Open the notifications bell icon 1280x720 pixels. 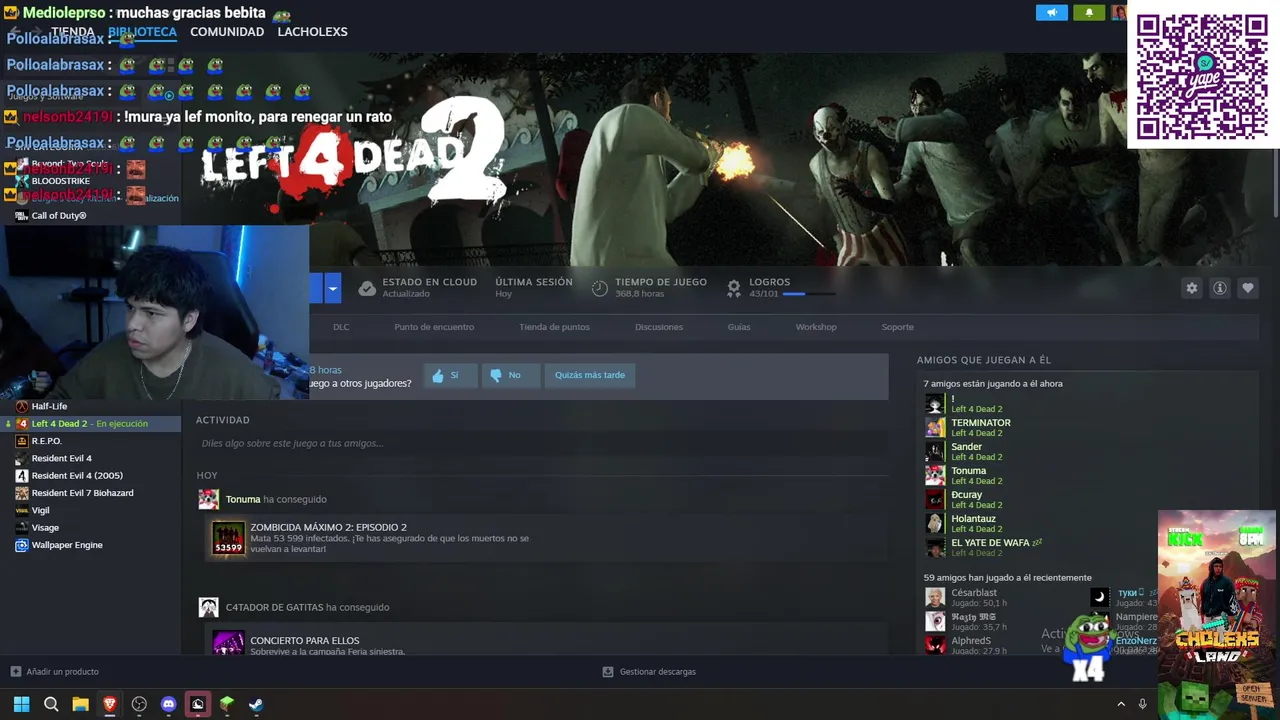coord(1089,13)
